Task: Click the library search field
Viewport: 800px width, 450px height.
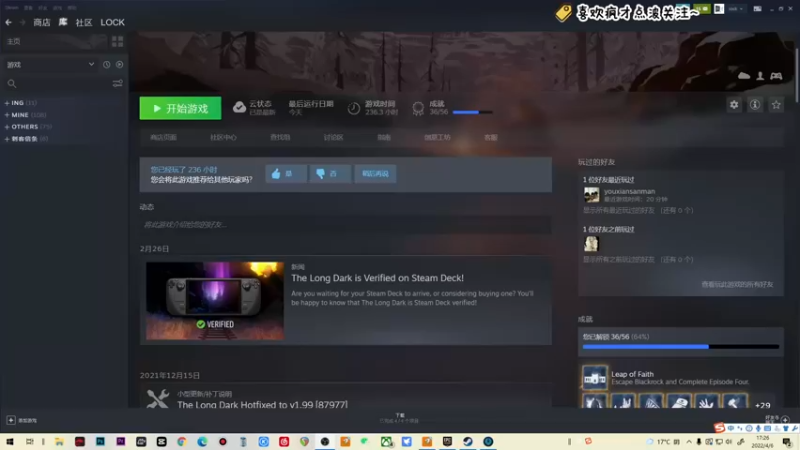Action: pyautogui.click(x=56, y=84)
